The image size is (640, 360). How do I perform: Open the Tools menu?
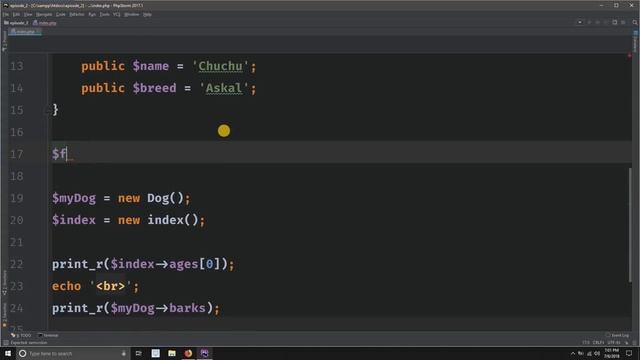(x=105, y=14)
